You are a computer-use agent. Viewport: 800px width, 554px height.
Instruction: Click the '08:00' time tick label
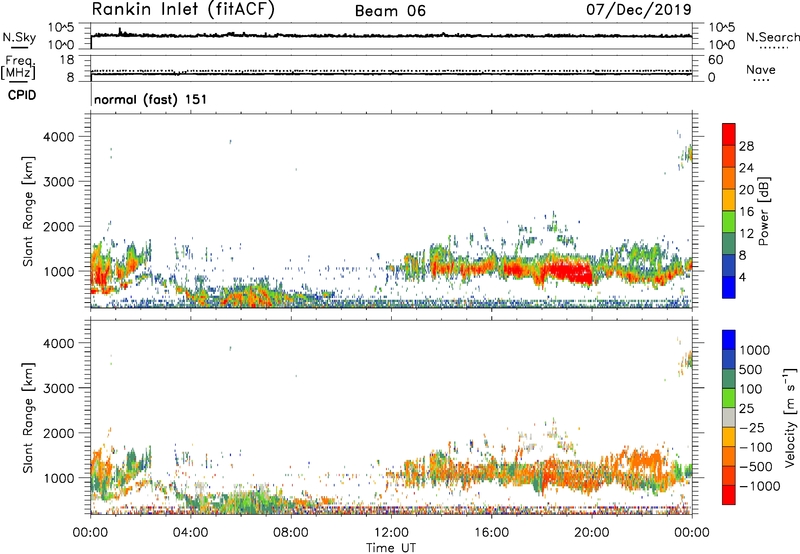(290, 533)
